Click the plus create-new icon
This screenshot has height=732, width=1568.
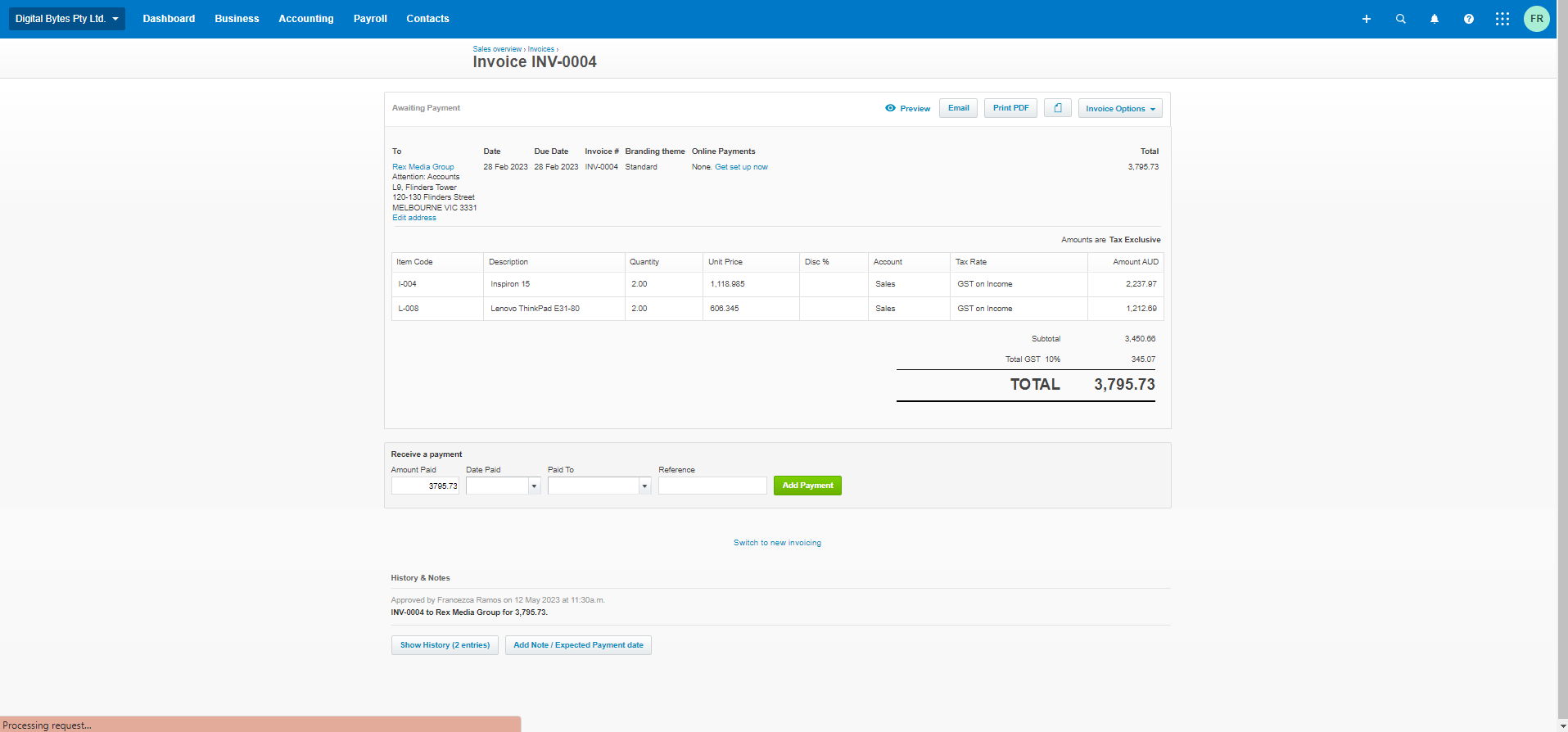1367,19
